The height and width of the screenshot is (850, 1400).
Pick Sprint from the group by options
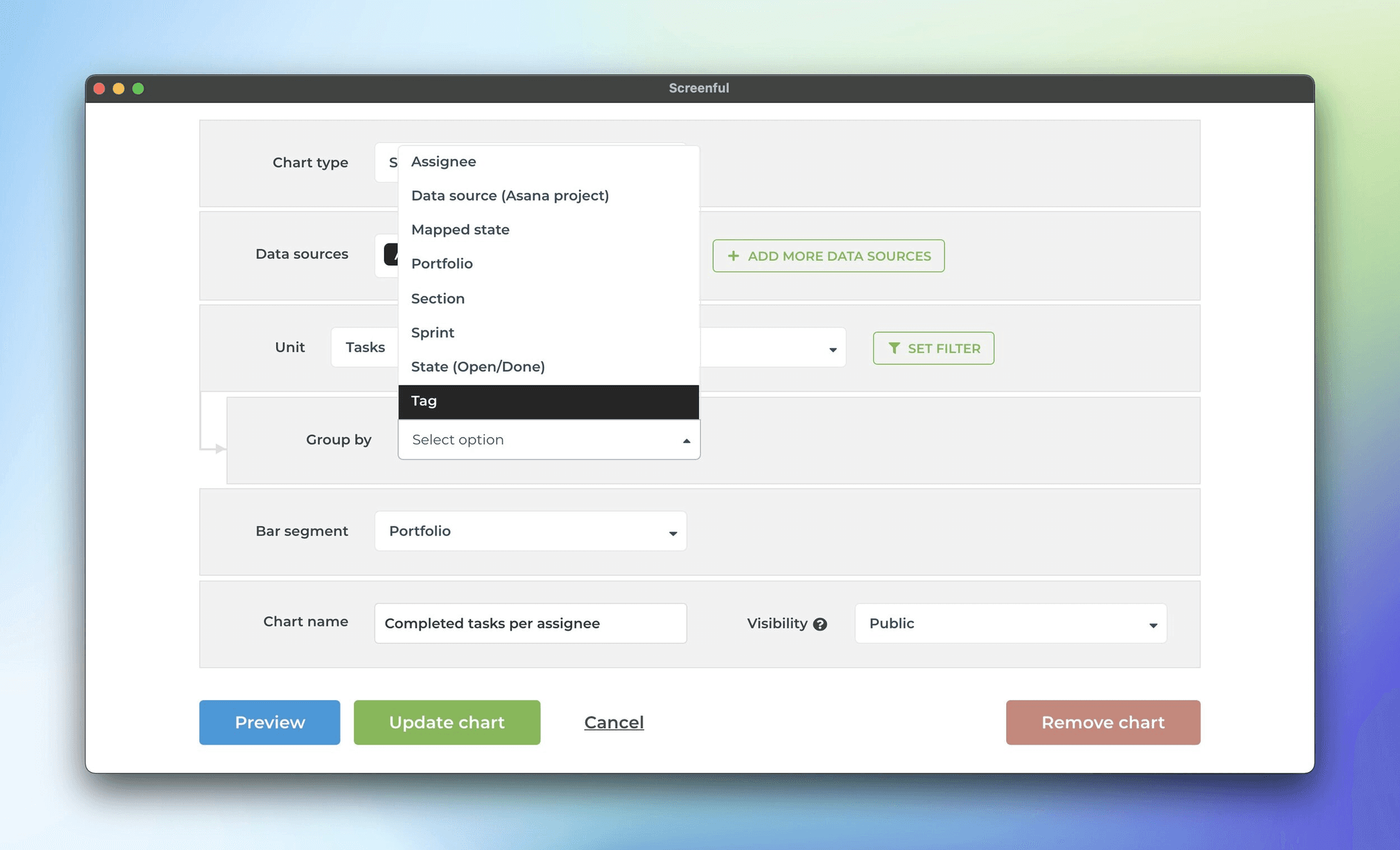[x=433, y=332]
